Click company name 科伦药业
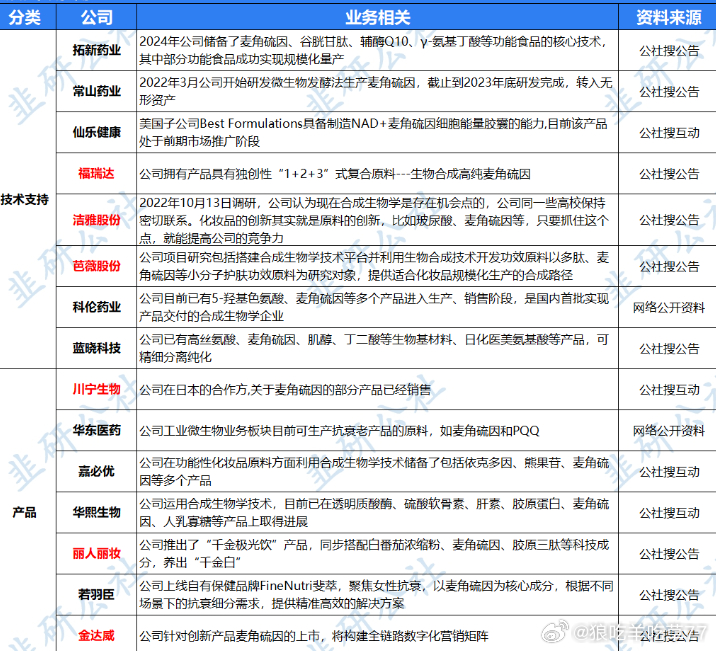The image size is (716, 651). (96, 307)
